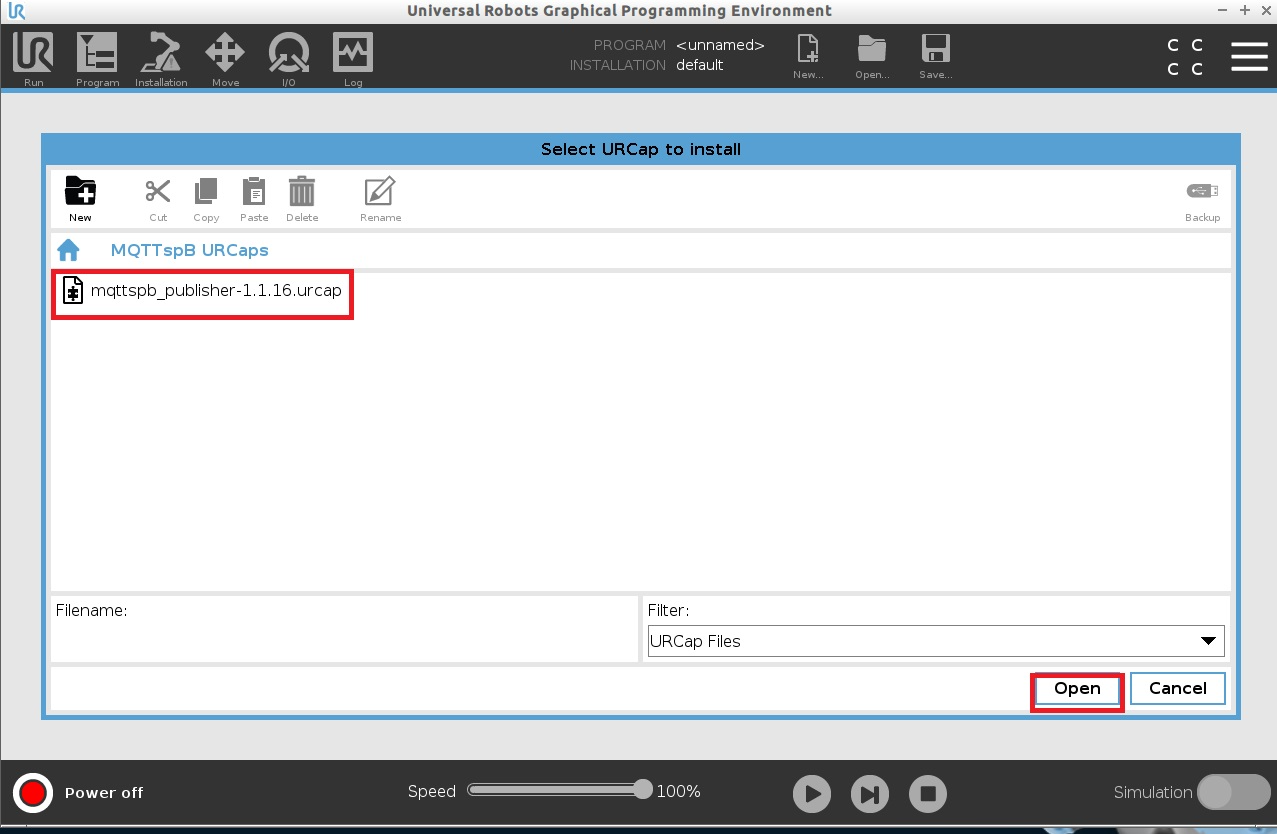The width and height of the screenshot is (1277, 834).
Task: Click the Cancel button
Action: point(1177,688)
